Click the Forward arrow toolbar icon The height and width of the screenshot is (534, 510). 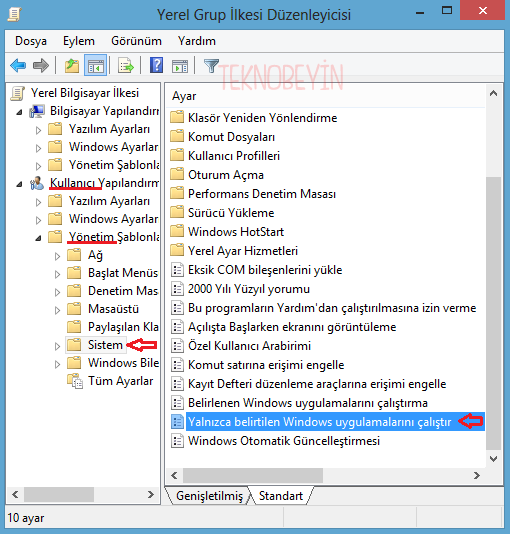point(41,65)
